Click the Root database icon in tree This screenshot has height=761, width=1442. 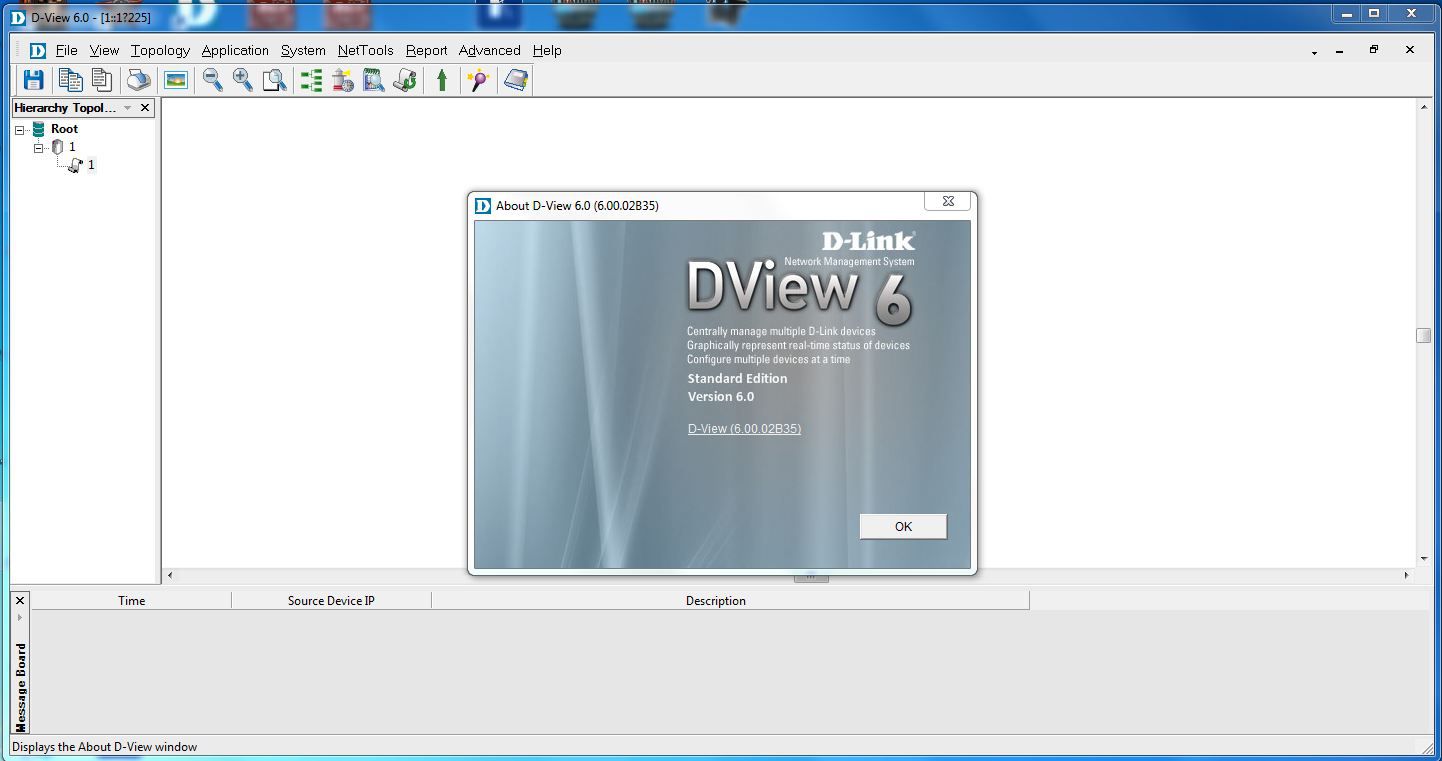[x=39, y=129]
